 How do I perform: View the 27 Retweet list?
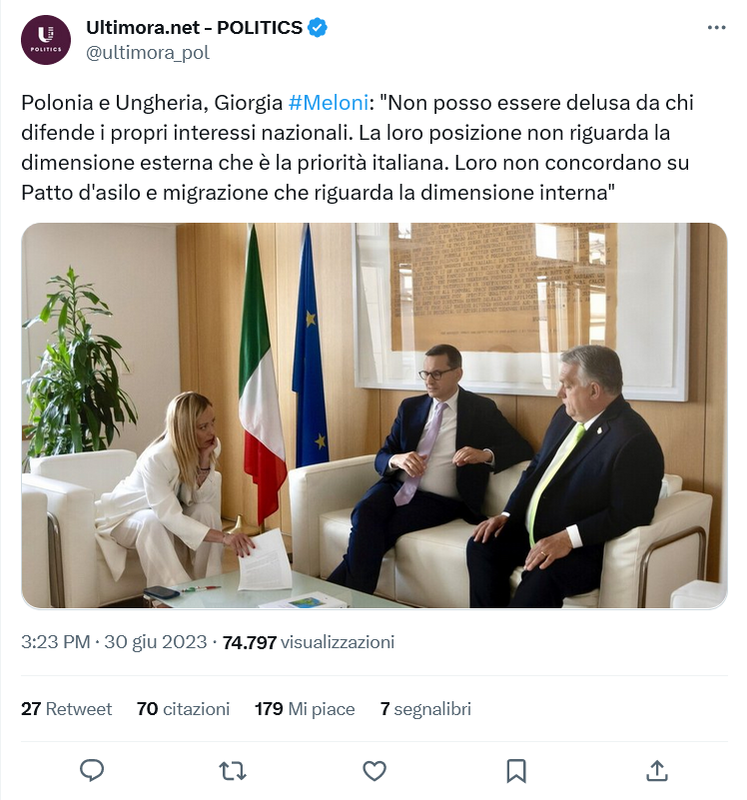[66, 709]
